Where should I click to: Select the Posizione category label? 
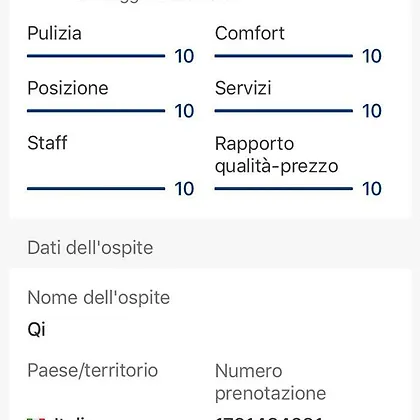pos(68,88)
